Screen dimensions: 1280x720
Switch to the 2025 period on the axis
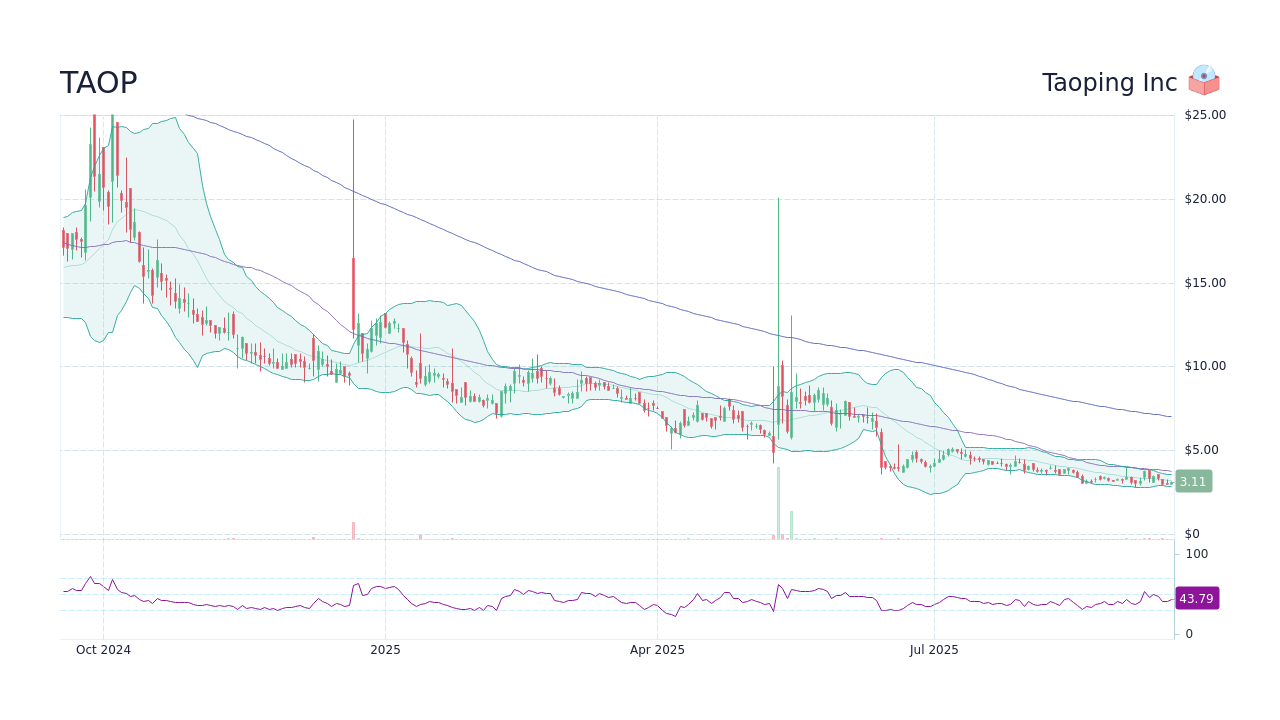(386, 650)
